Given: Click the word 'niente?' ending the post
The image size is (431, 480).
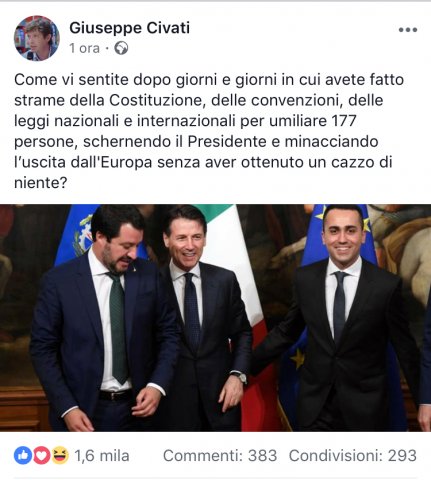Looking at the screenshot, I should [x=41, y=183].
